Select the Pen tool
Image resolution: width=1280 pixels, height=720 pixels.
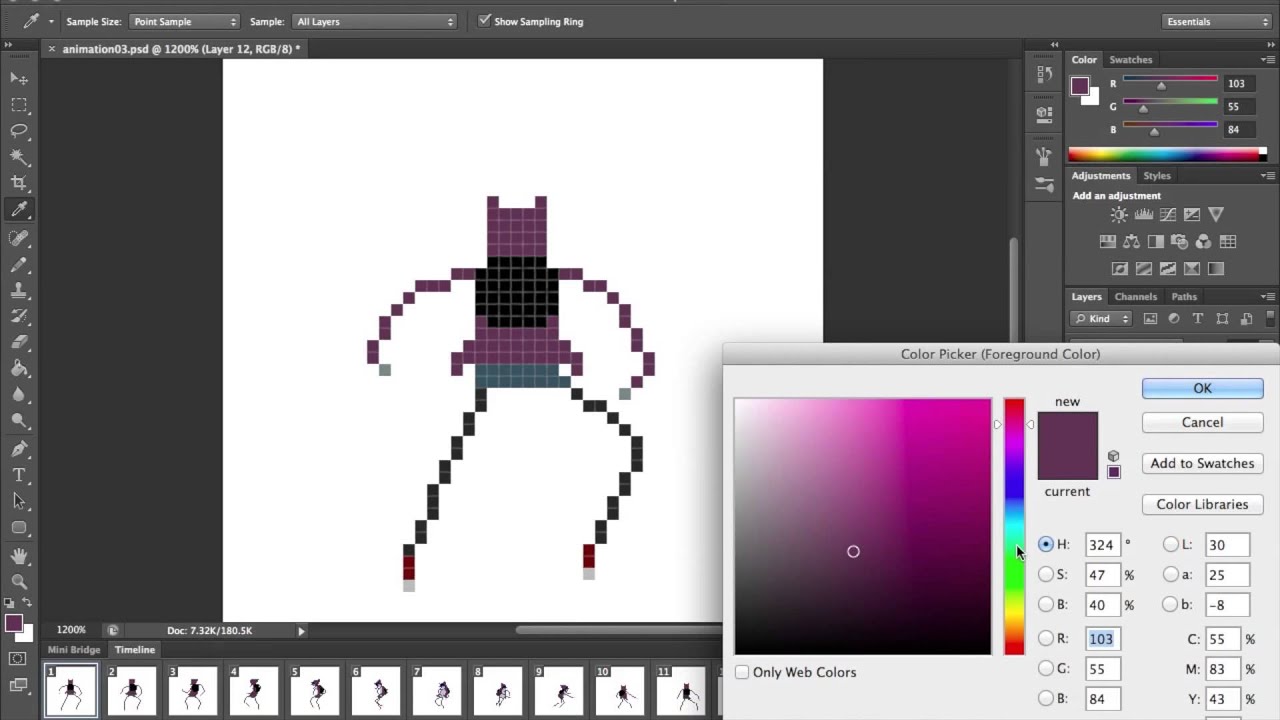point(19,449)
